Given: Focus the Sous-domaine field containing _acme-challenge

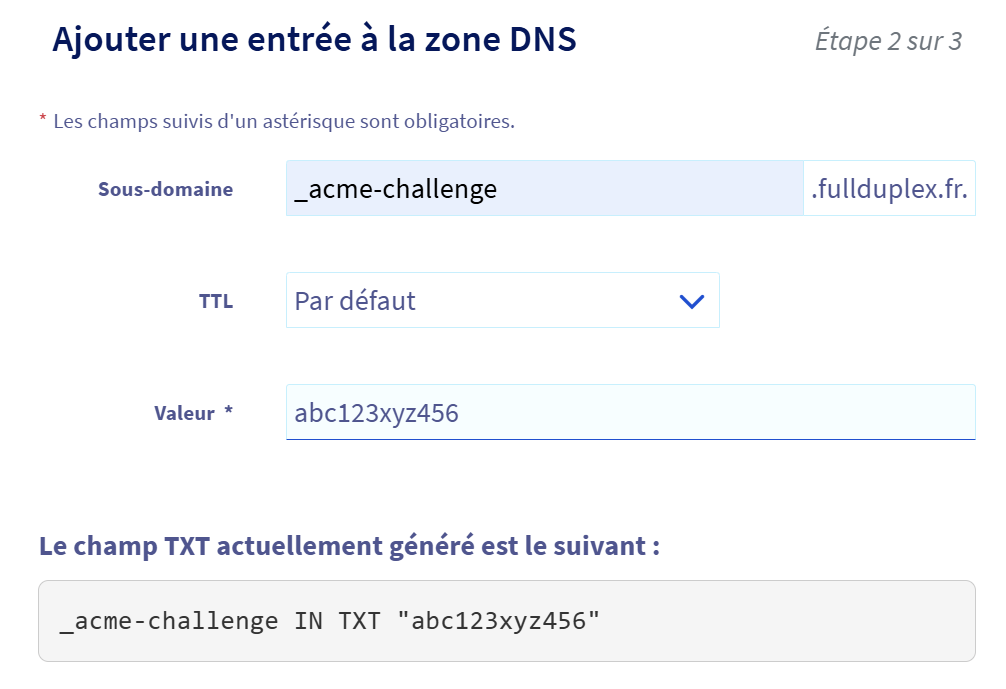Looking at the screenshot, I should tap(545, 188).
